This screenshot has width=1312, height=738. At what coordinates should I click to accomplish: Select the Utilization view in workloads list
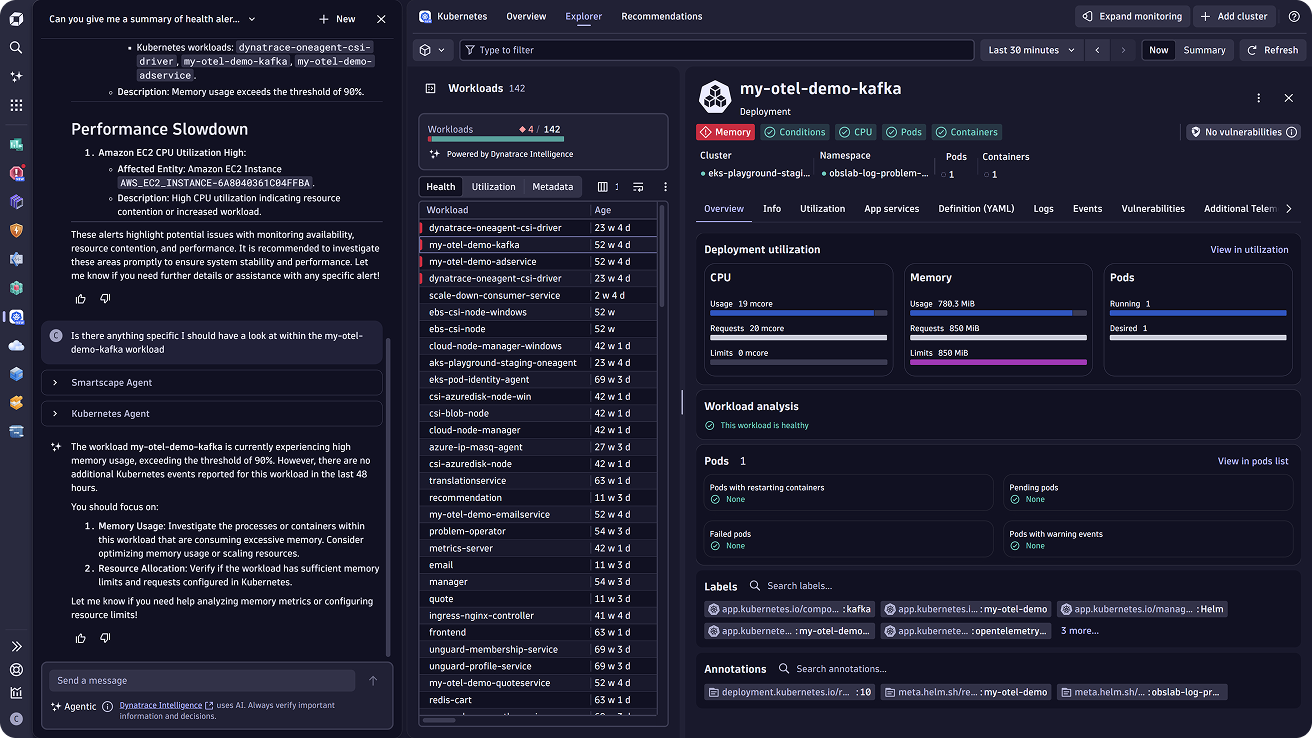point(493,187)
